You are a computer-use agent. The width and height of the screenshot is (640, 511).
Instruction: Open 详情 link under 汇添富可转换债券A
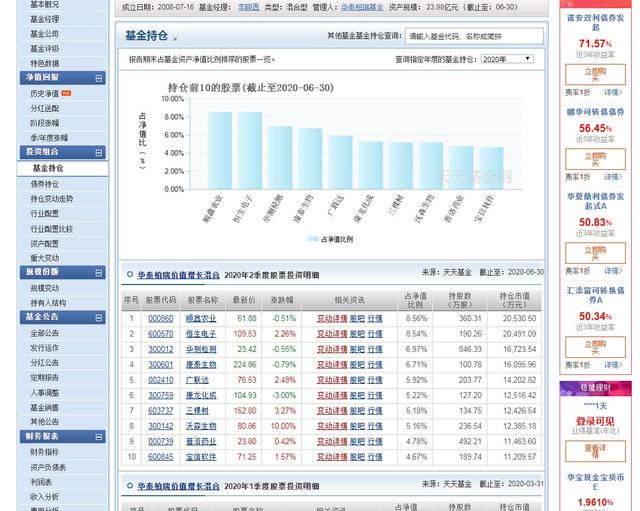(x=613, y=365)
